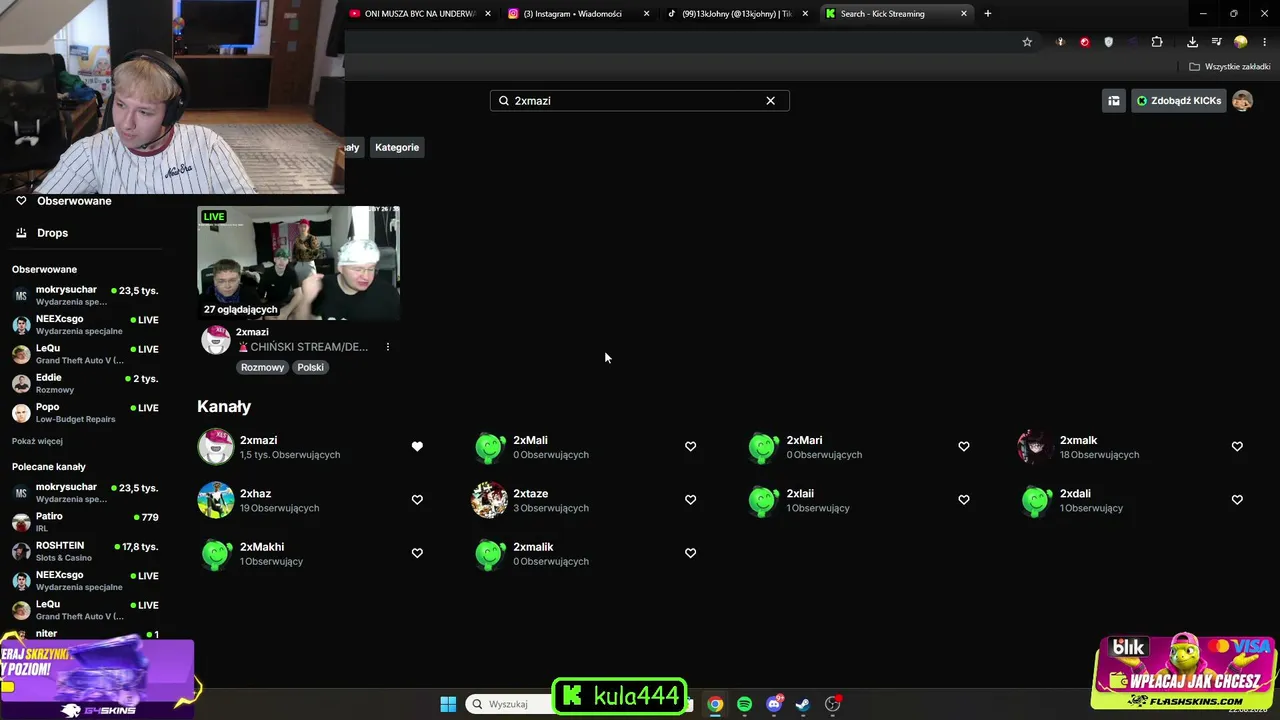Open OBS Studio from the taskbar

(832, 704)
